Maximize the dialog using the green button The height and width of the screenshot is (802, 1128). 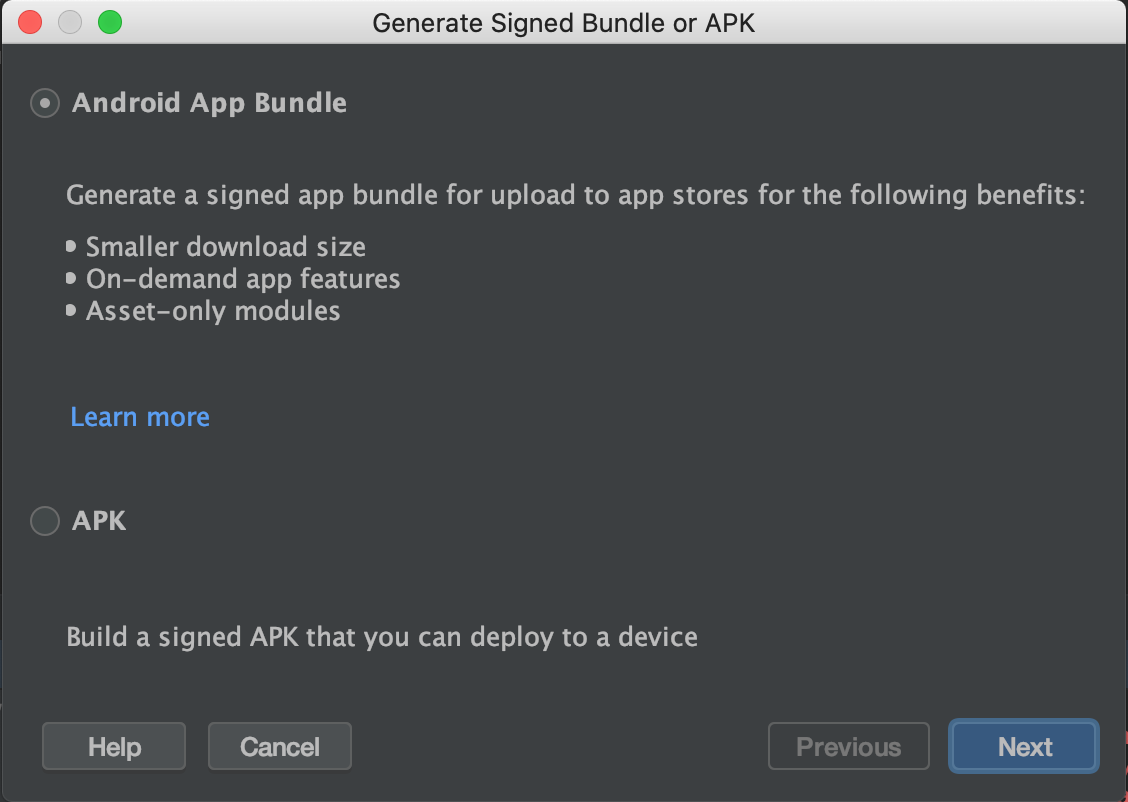(x=110, y=22)
